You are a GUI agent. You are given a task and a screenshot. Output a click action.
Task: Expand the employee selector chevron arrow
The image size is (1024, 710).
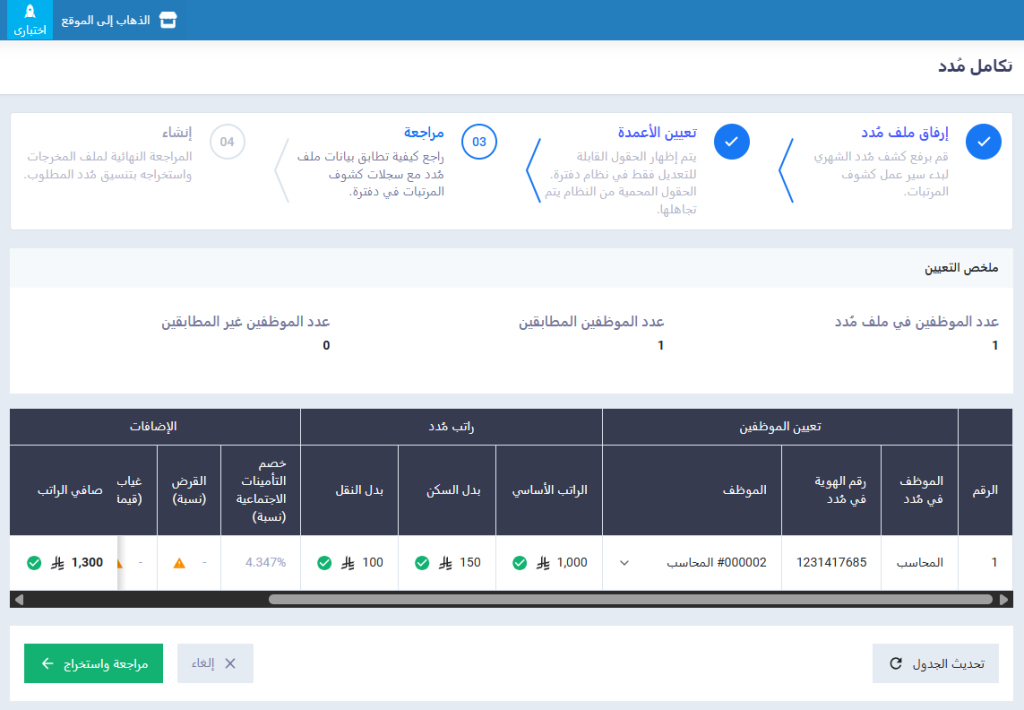coord(625,563)
